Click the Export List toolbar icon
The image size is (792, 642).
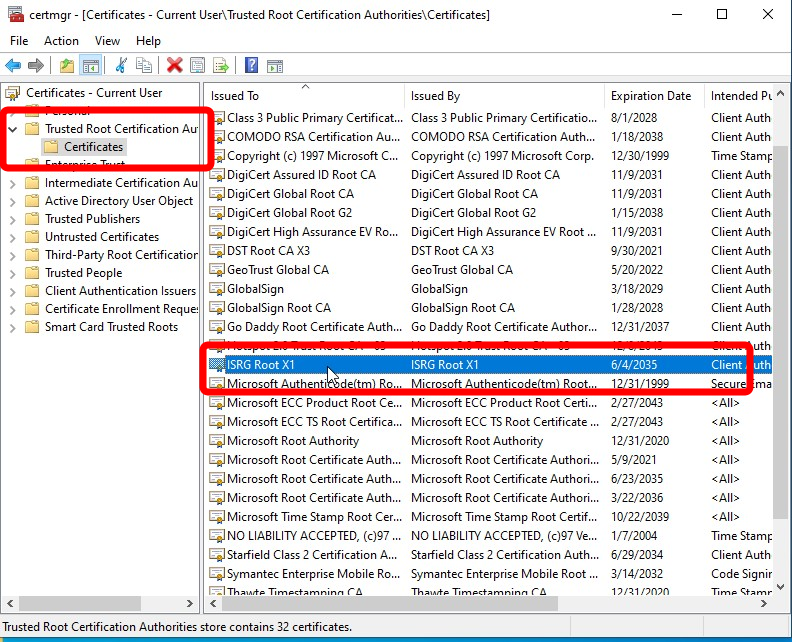[x=221, y=65]
